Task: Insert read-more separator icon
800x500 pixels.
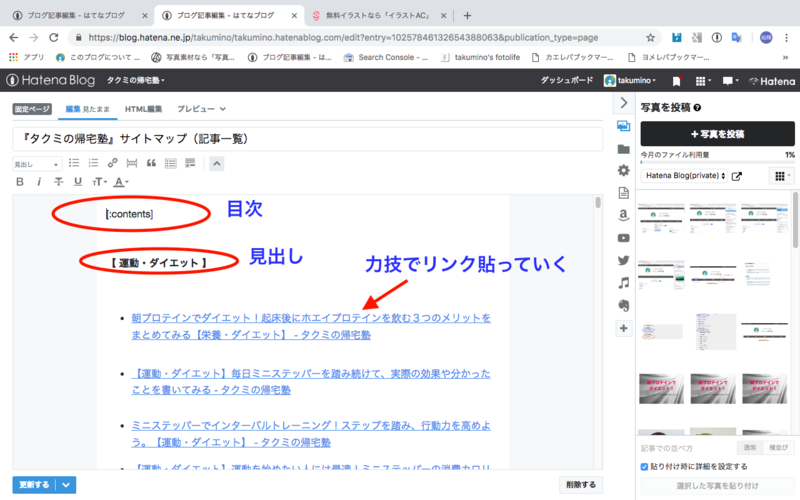Action: click(x=132, y=163)
